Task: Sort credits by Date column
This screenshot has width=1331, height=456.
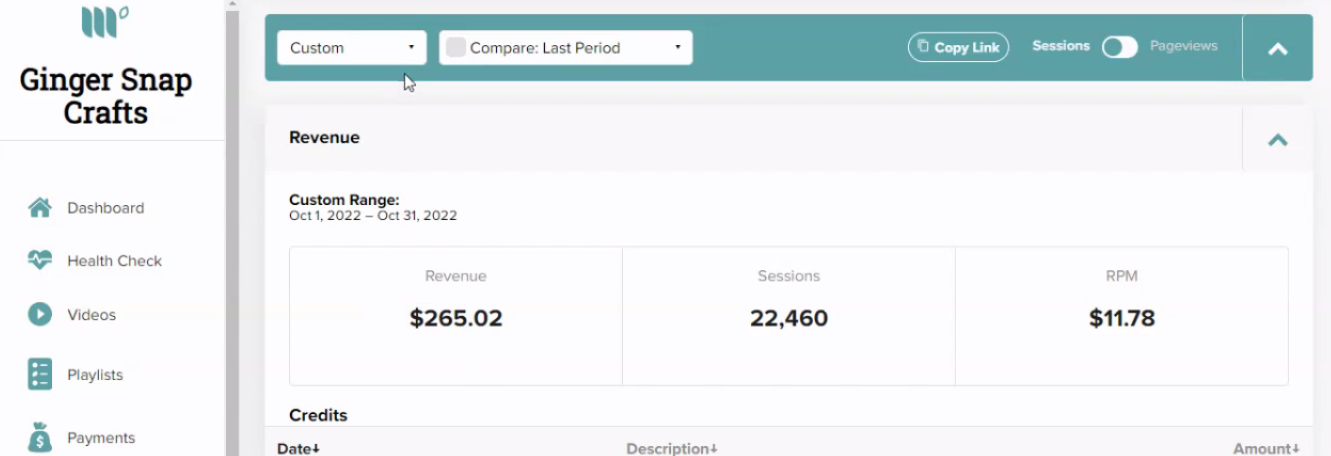Action: (298, 449)
